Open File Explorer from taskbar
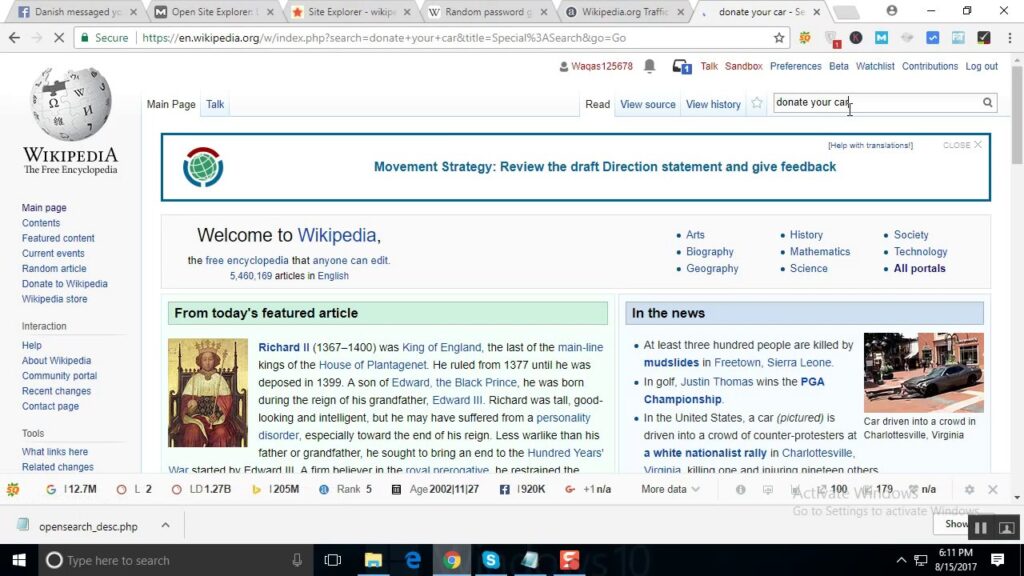This screenshot has width=1024, height=576. [373, 560]
